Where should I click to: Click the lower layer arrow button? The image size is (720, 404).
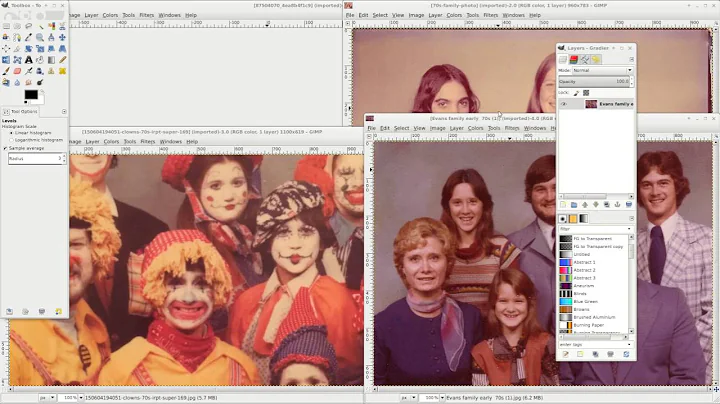(596, 204)
